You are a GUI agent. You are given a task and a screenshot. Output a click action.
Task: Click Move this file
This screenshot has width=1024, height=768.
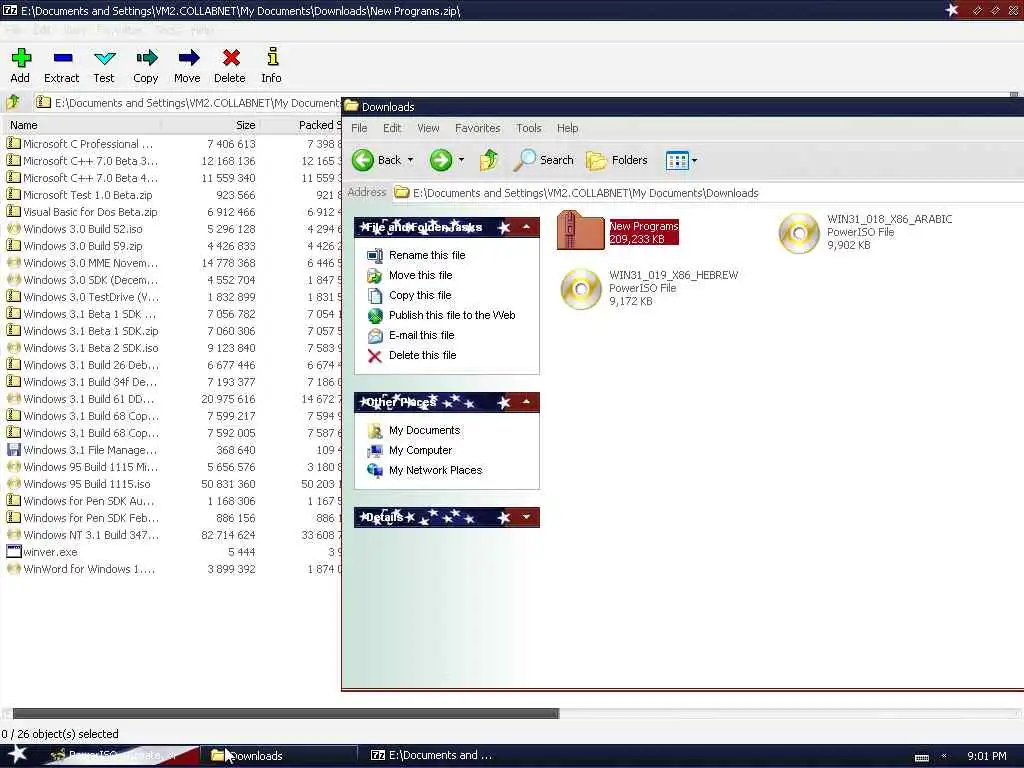pyautogui.click(x=421, y=276)
